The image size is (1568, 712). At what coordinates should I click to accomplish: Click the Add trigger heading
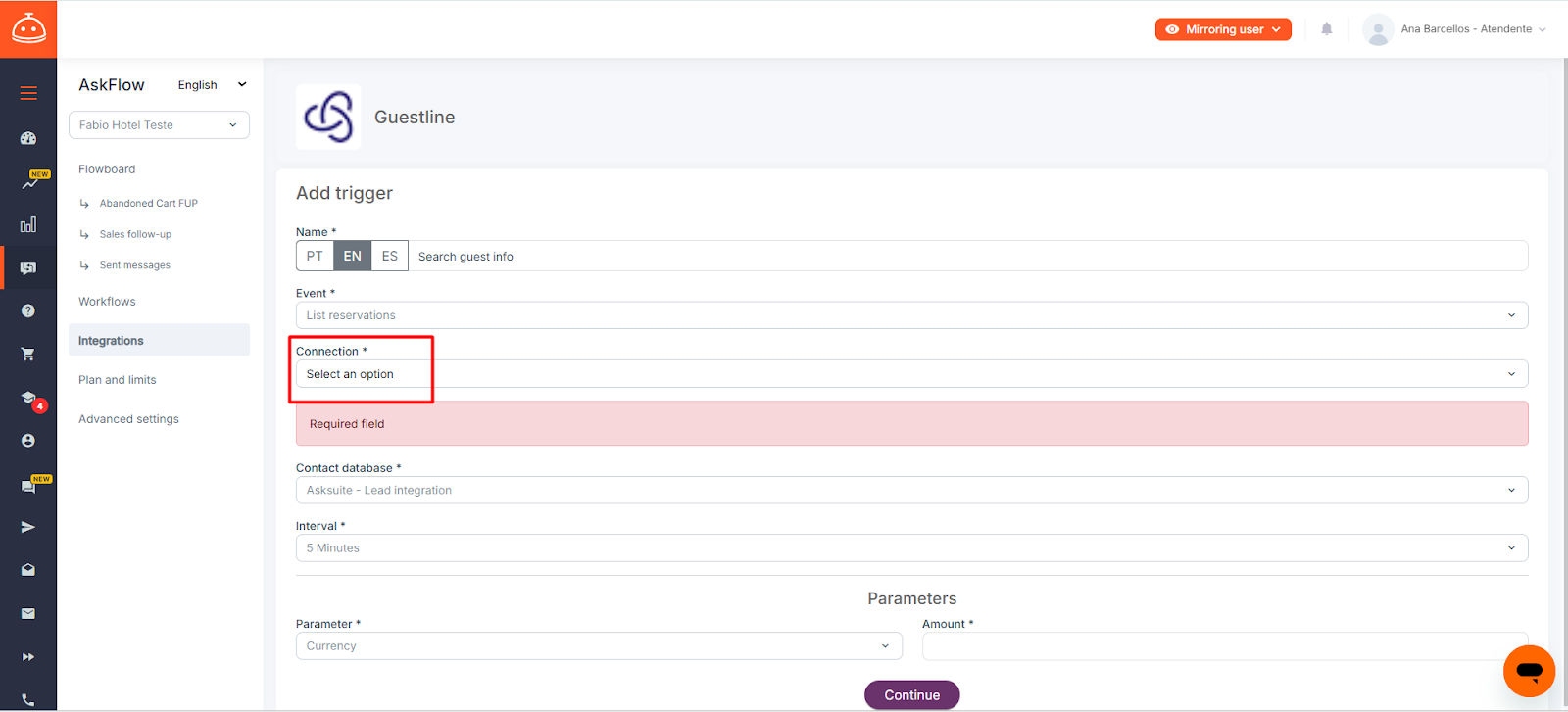click(344, 193)
